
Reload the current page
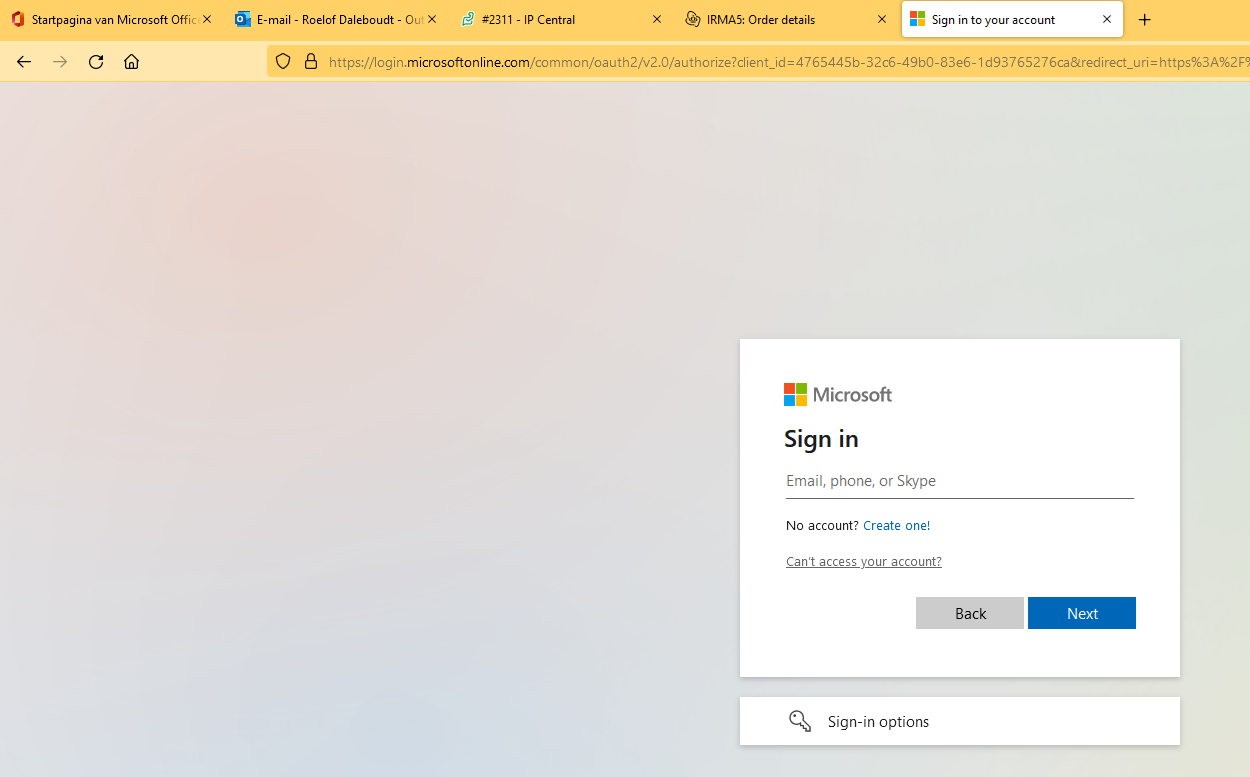tap(96, 62)
